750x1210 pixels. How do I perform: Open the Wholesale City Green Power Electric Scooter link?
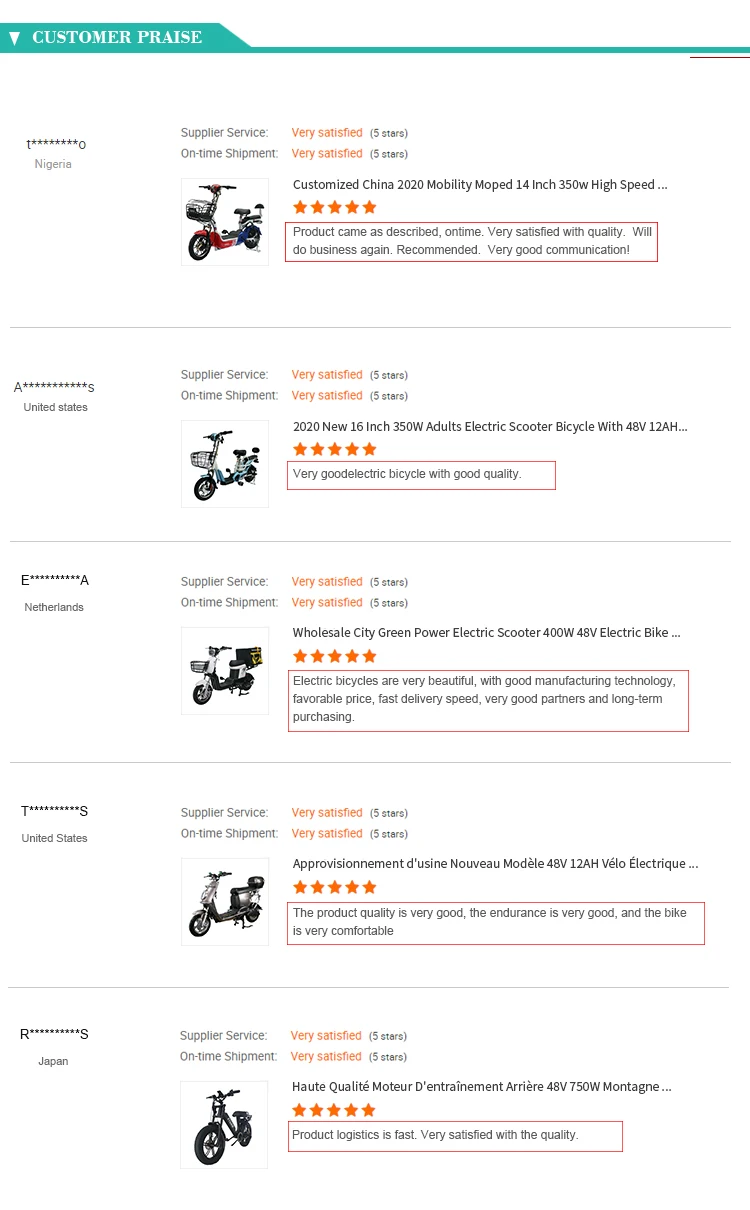click(487, 633)
